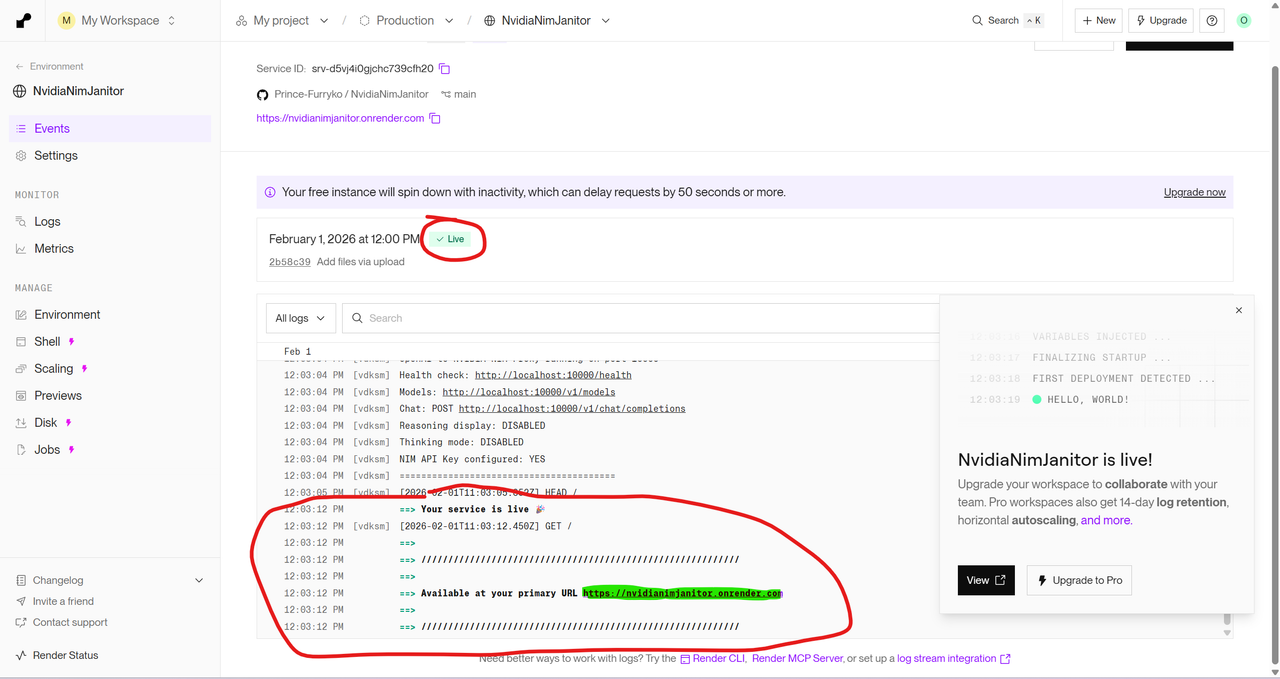Click the 'NIM API Key configured: YES' line
The image size is (1280, 679).
point(472,459)
